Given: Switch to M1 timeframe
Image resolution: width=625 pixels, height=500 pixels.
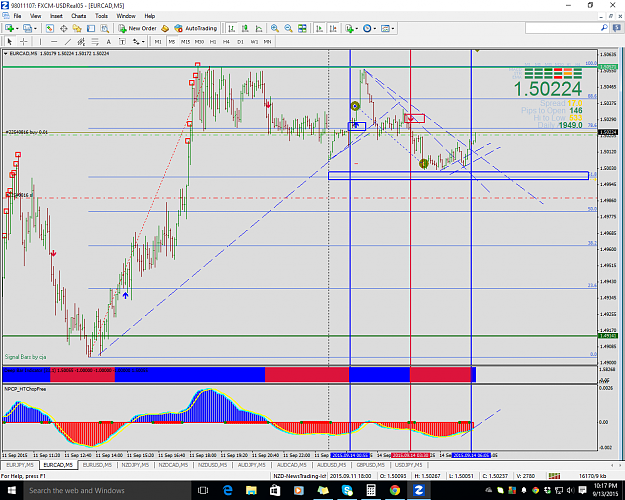Looking at the screenshot, I should click(x=158, y=41).
